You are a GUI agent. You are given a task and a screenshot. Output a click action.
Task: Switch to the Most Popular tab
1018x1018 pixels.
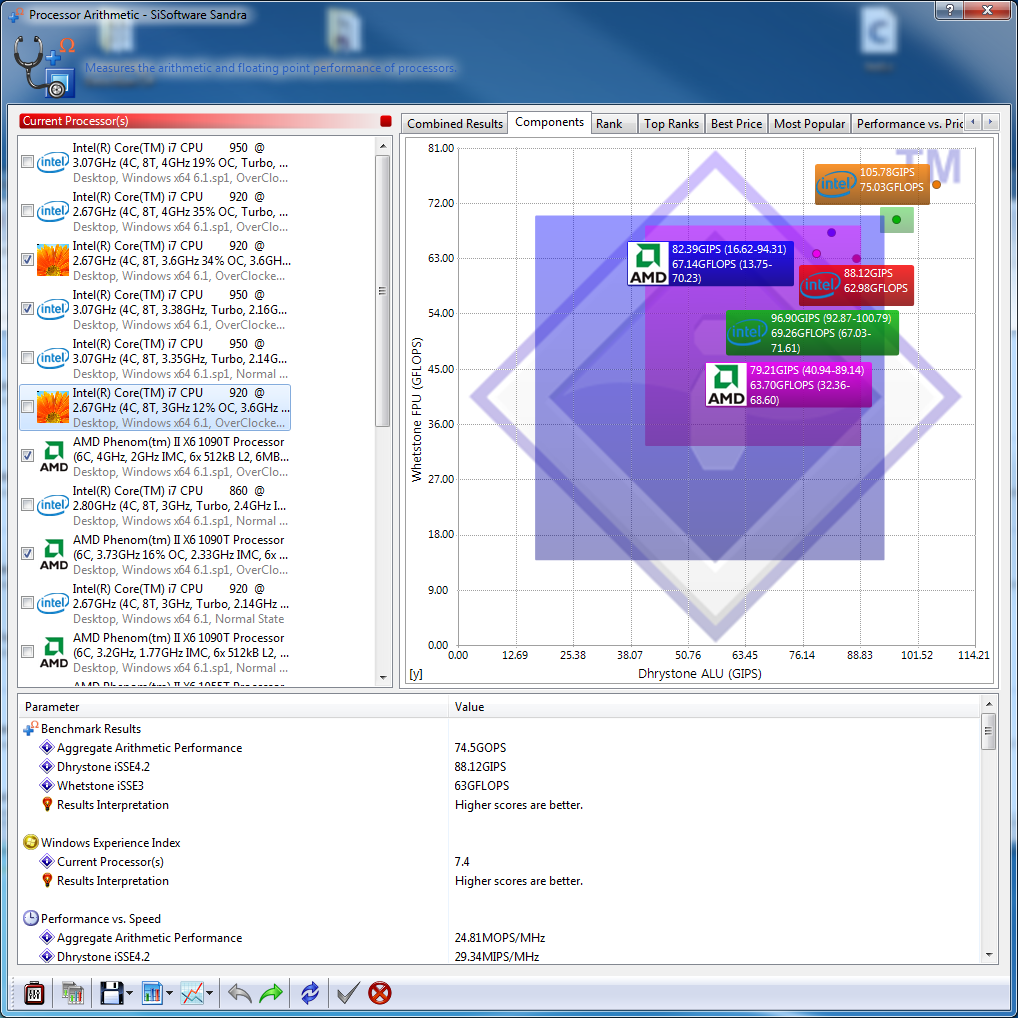[x=809, y=123]
